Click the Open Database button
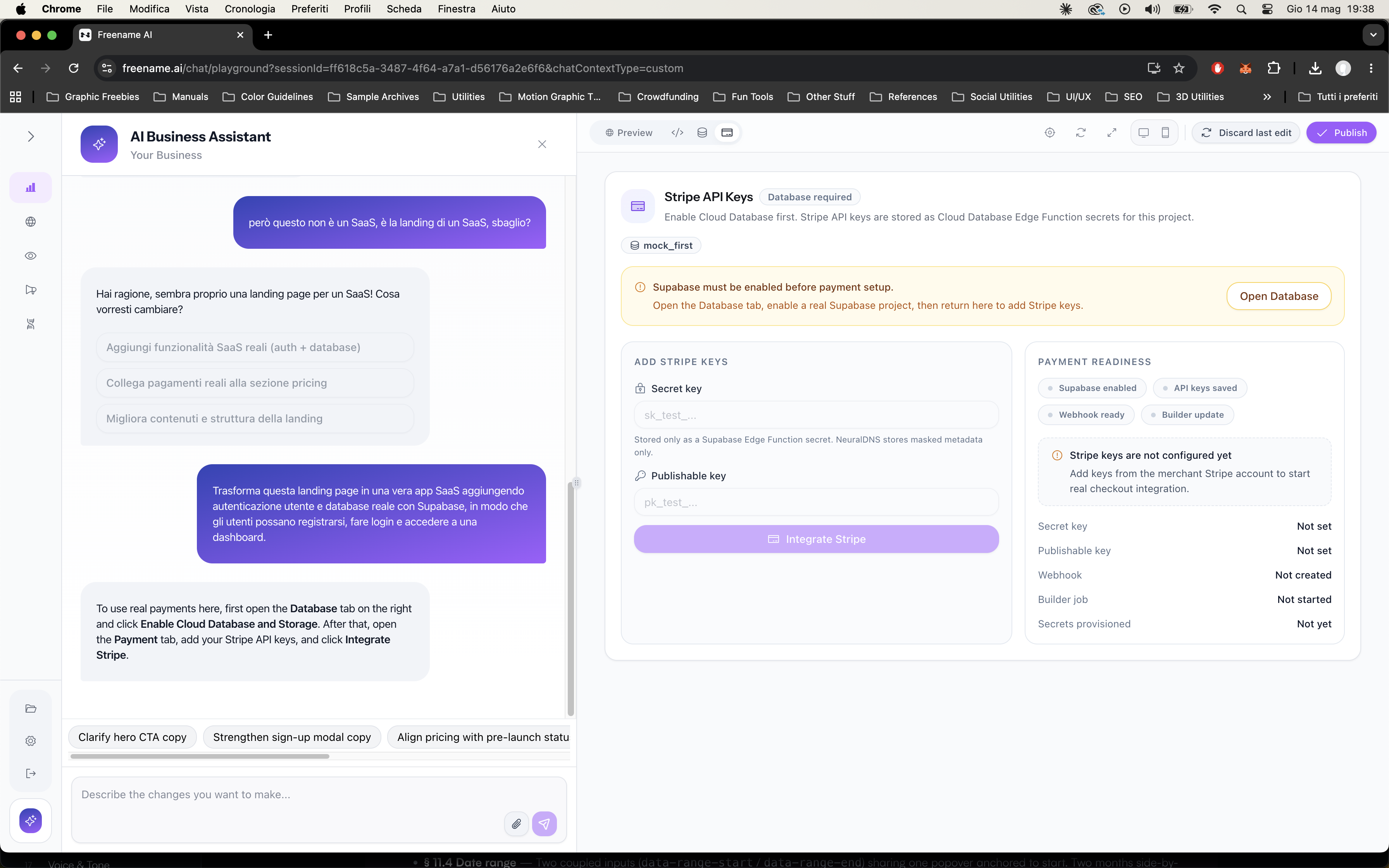The image size is (1389, 868). 1279,296
